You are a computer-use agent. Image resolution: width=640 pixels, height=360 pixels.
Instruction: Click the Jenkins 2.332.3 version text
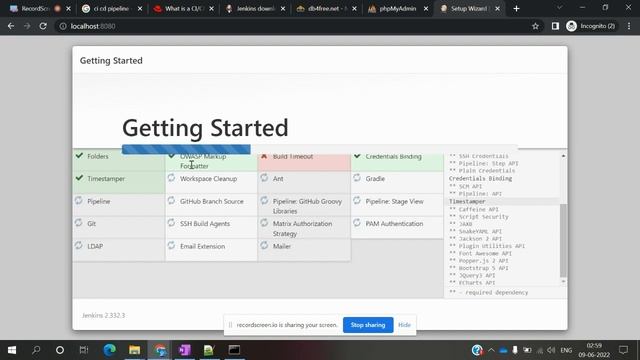click(x=104, y=315)
